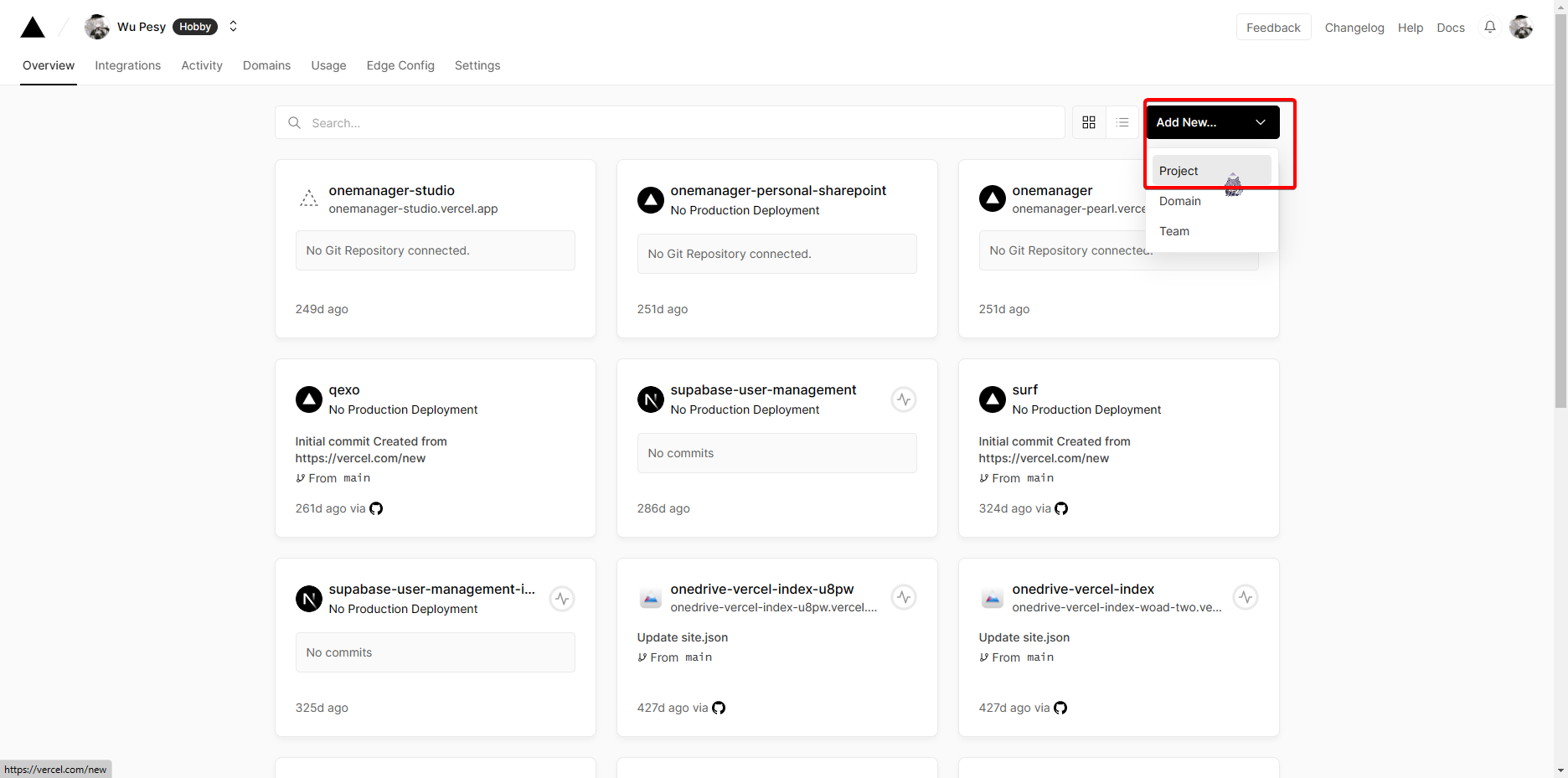Click the activity icon on onedrive-vercel-index-u8pw card

pyautogui.click(x=903, y=597)
